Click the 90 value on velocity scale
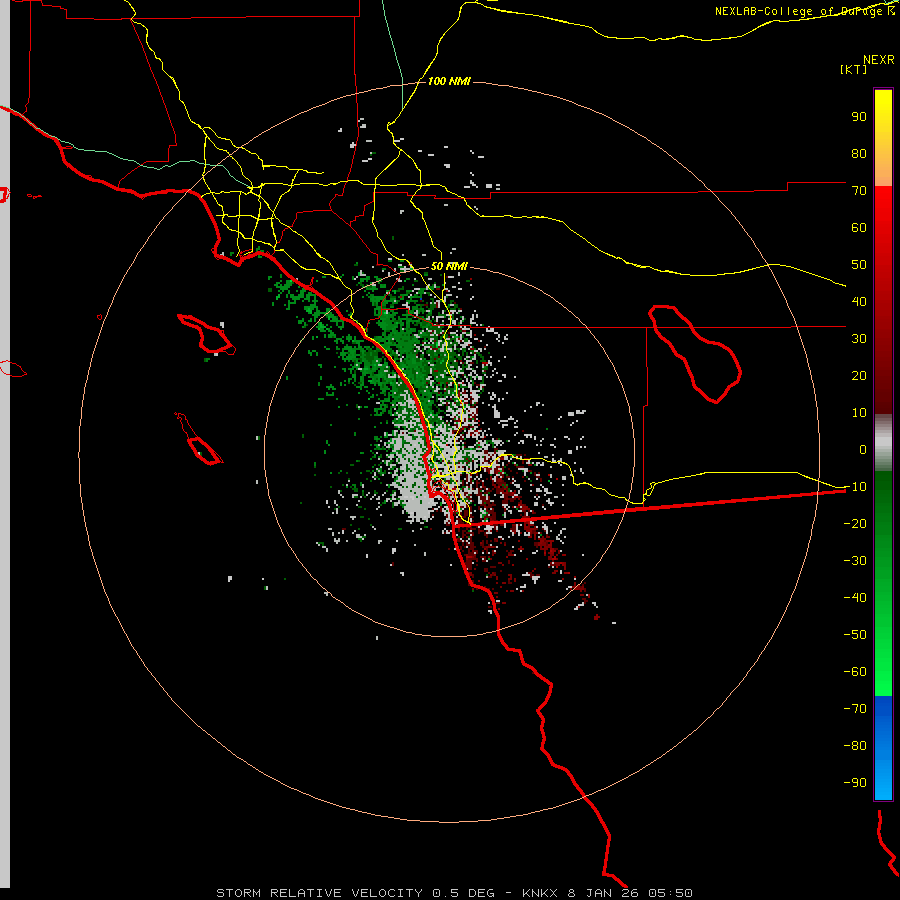 859,117
